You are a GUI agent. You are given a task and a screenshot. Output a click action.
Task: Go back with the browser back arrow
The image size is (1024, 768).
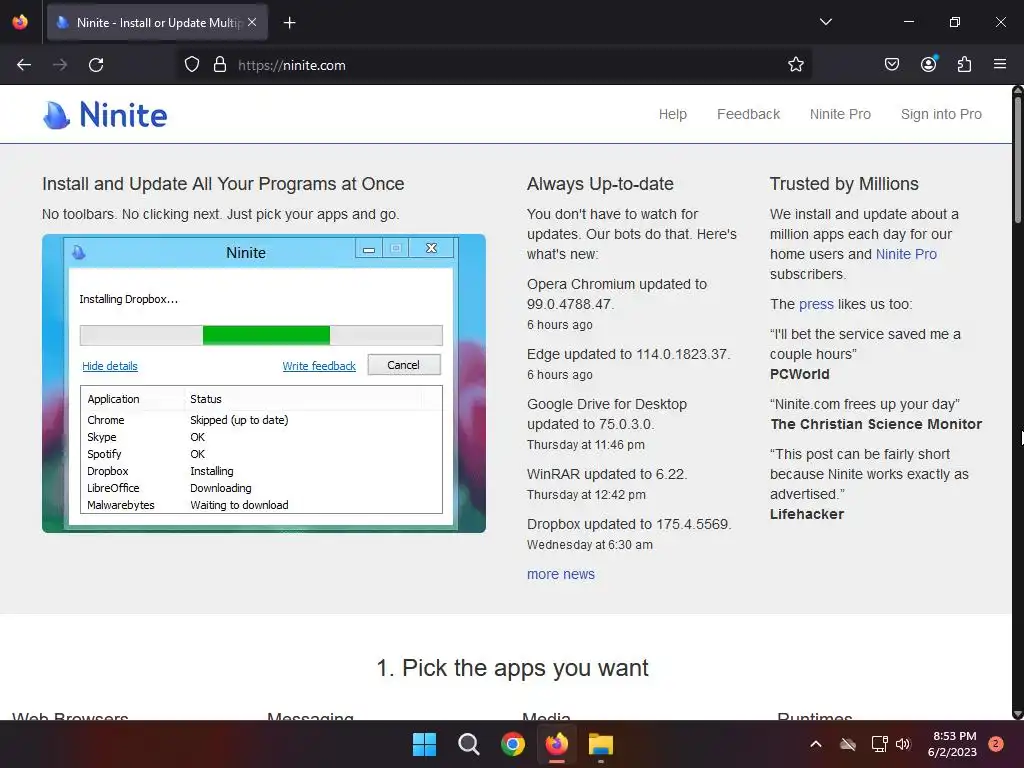(x=24, y=65)
